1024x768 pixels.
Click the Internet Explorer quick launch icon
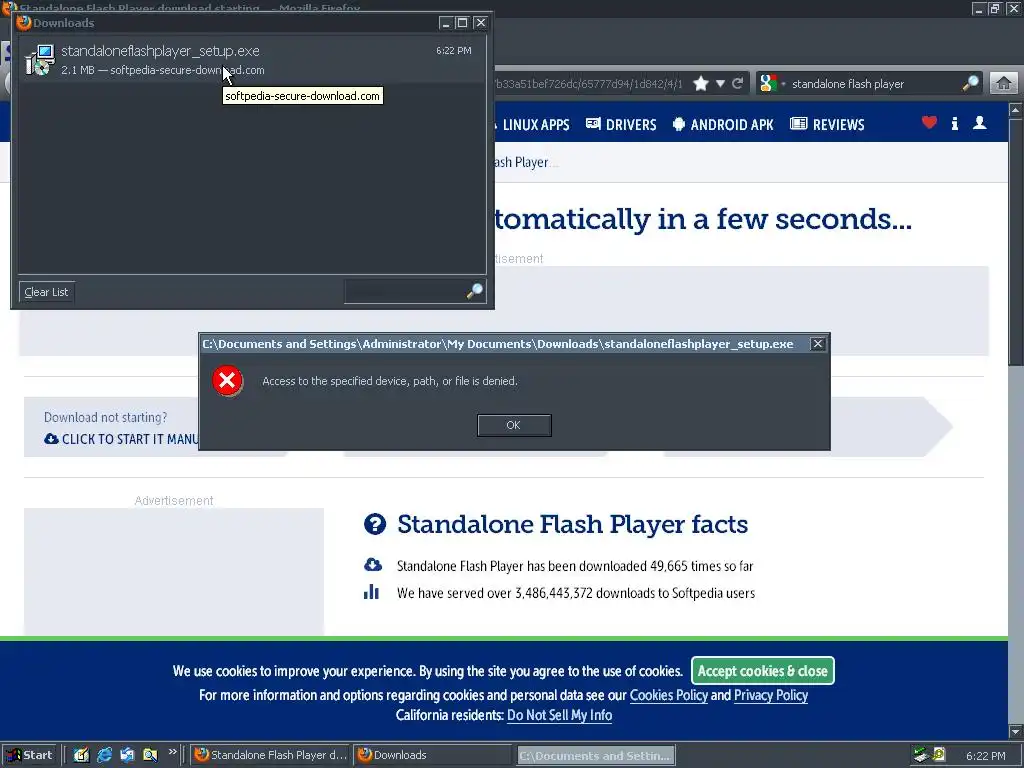[104, 755]
